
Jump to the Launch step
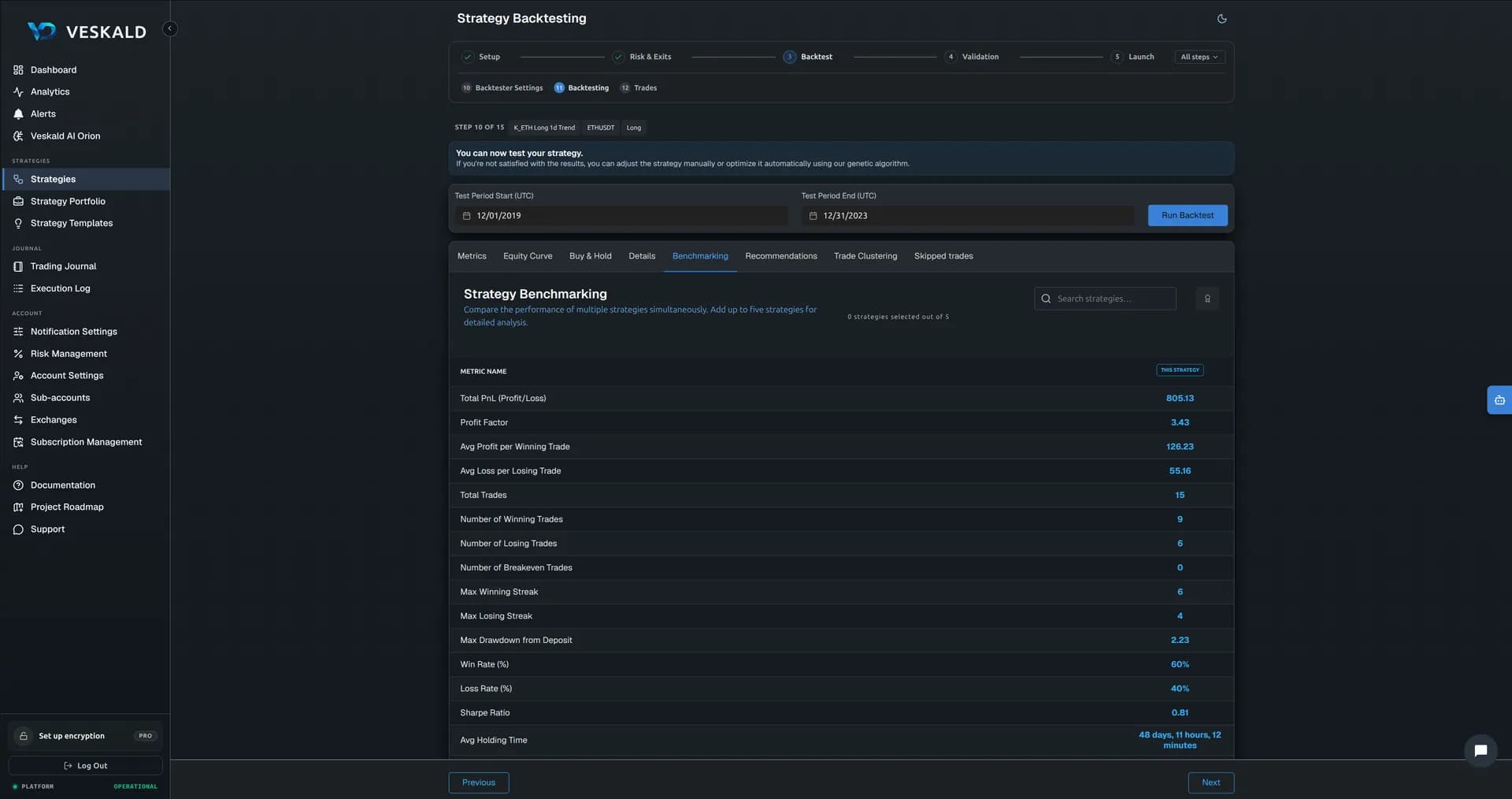pyautogui.click(x=1132, y=57)
